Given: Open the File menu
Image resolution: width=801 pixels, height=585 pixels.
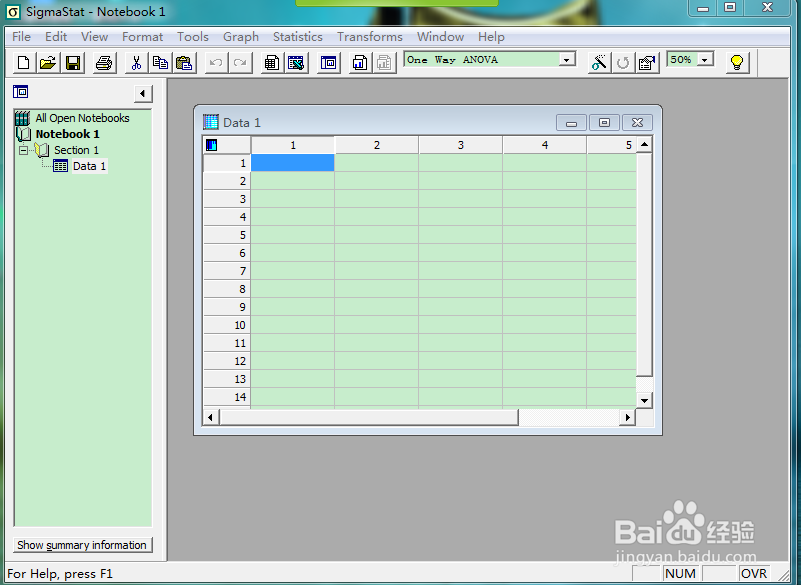Looking at the screenshot, I should [x=21, y=37].
